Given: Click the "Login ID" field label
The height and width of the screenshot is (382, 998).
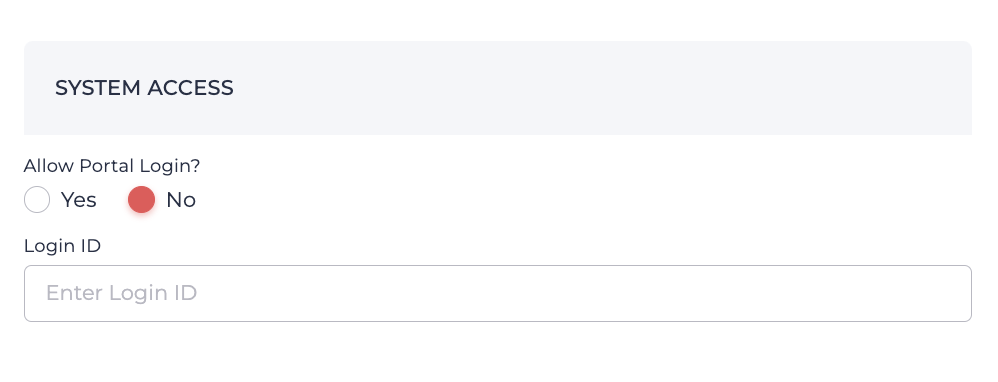Looking at the screenshot, I should coord(62,246).
